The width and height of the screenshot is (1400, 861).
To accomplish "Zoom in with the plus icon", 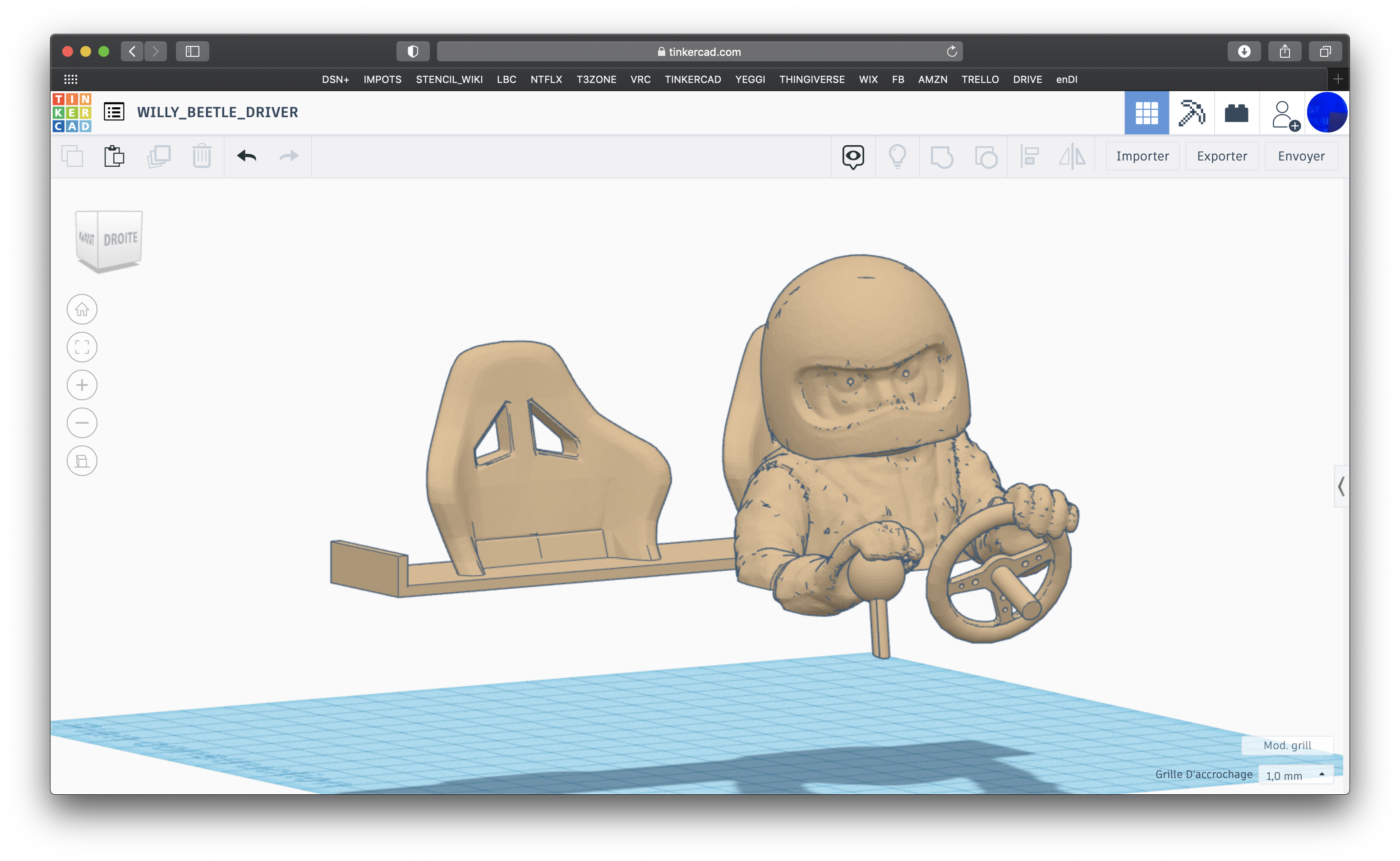I will tap(82, 385).
